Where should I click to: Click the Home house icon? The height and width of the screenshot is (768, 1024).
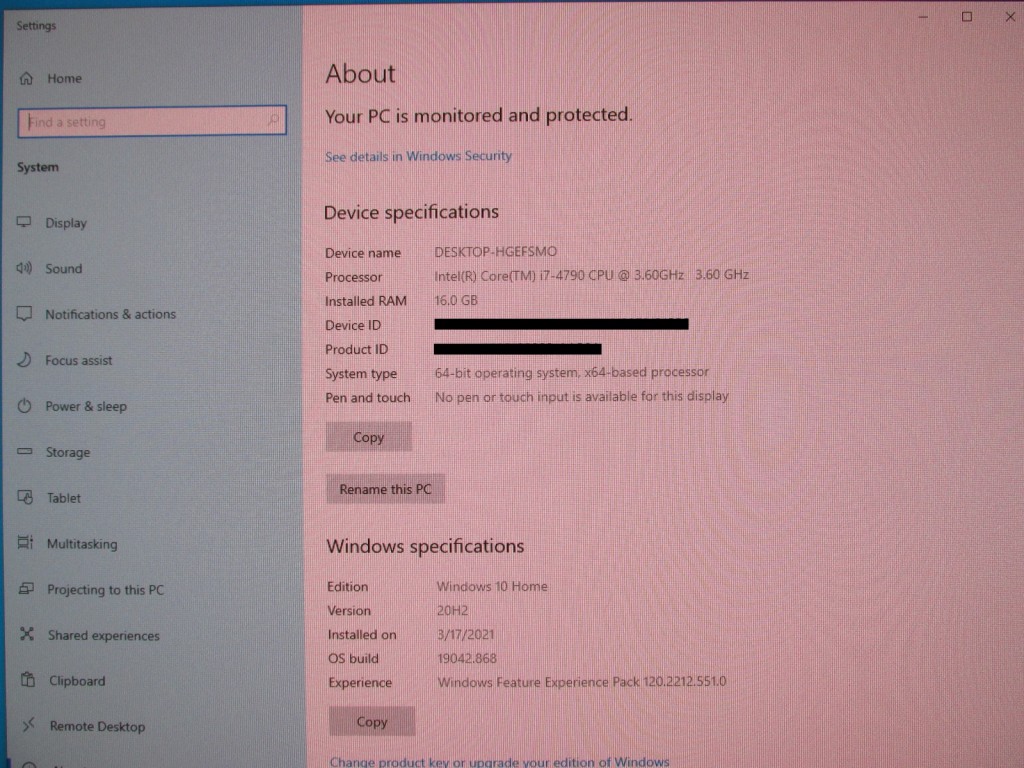(x=26, y=78)
